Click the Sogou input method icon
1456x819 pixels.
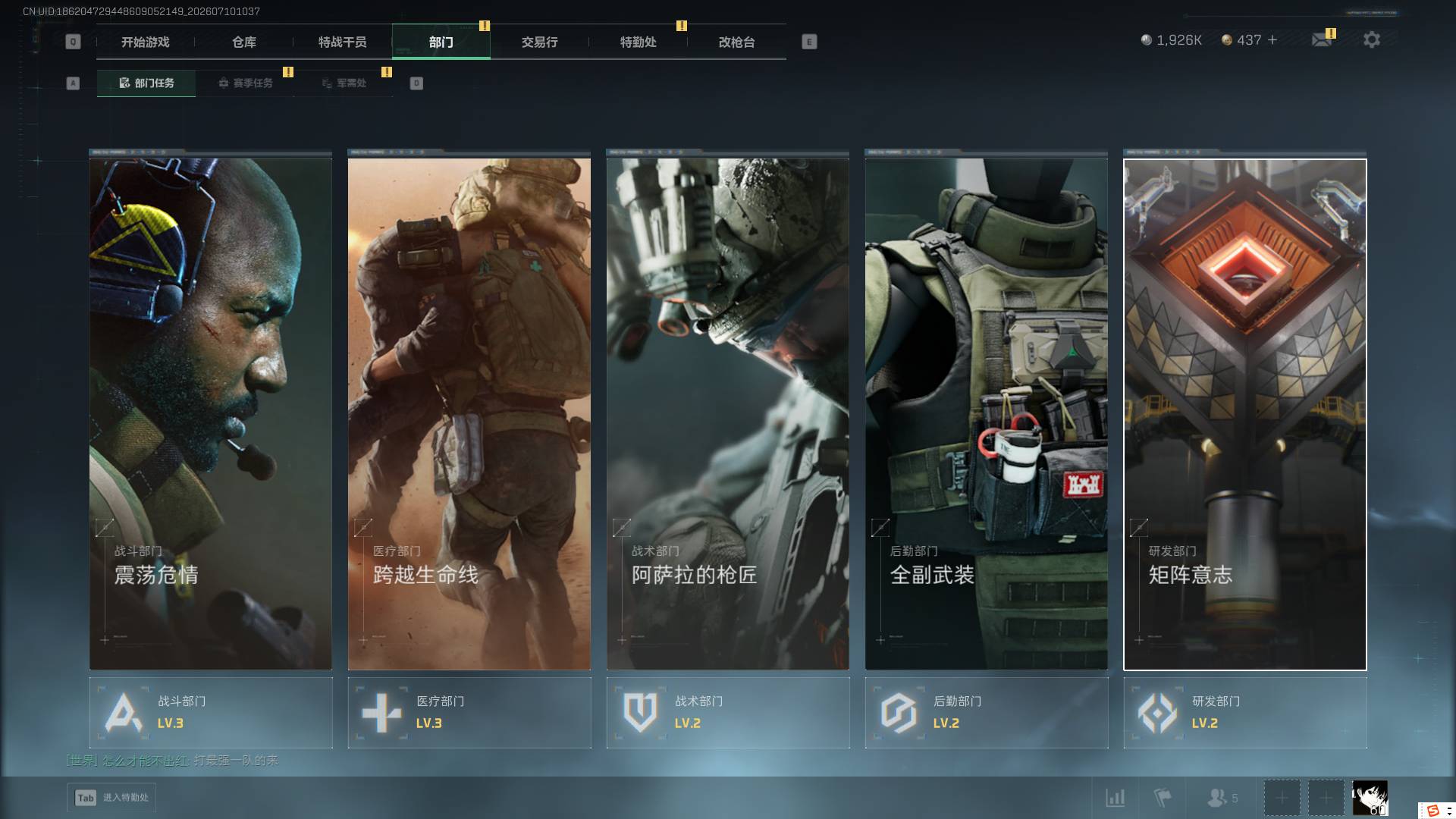click(x=1432, y=811)
